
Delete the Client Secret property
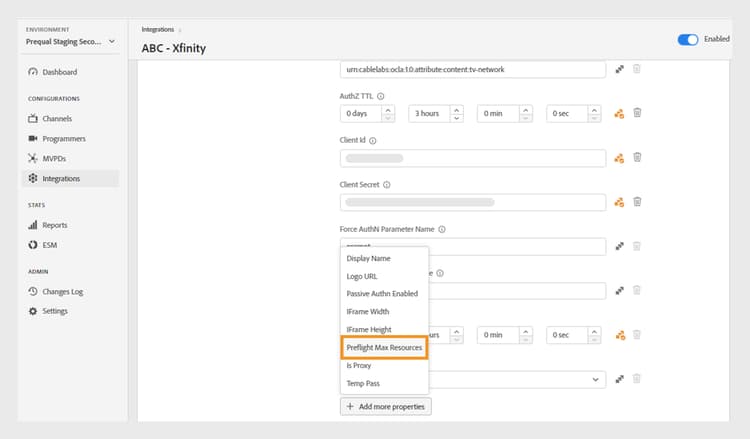[637, 202]
